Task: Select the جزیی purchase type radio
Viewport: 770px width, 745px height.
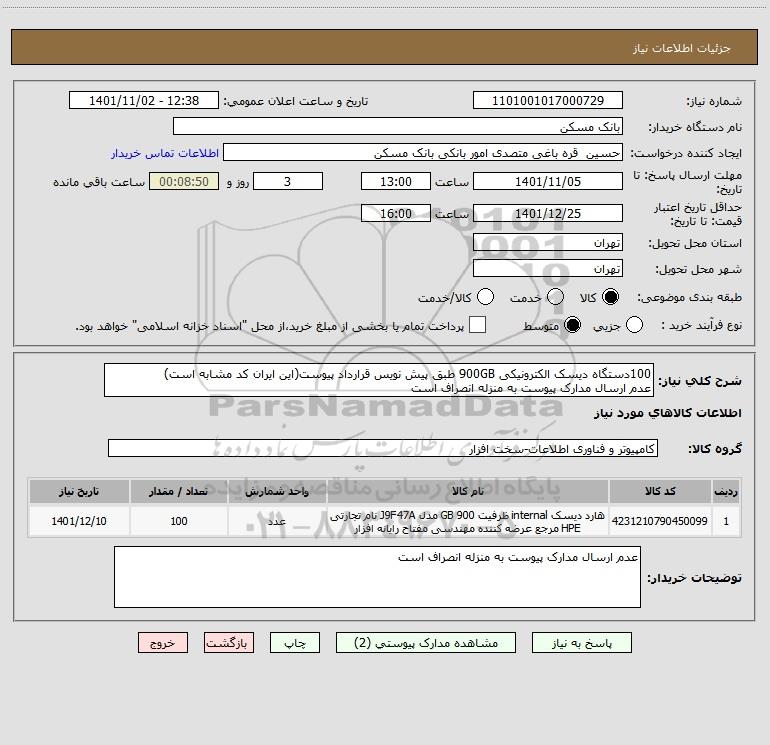Action: coord(634,325)
